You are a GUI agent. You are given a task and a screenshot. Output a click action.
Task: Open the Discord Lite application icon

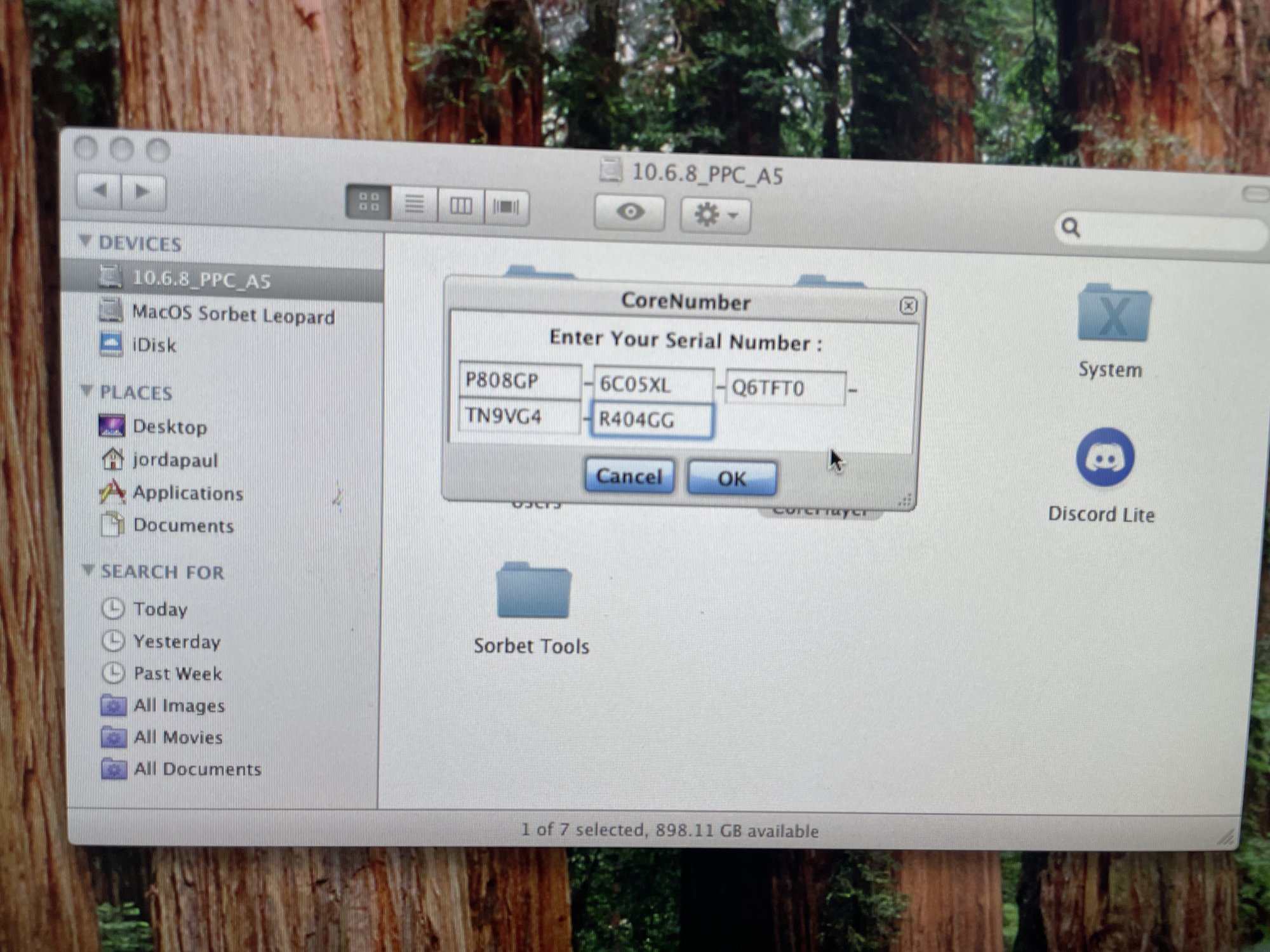1105,458
